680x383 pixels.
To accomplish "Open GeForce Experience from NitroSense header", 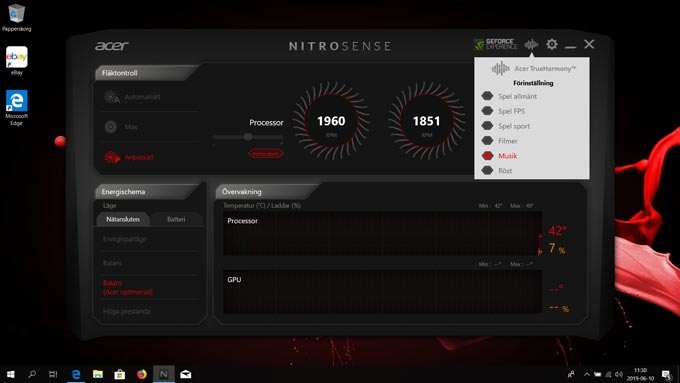I will (x=496, y=44).
